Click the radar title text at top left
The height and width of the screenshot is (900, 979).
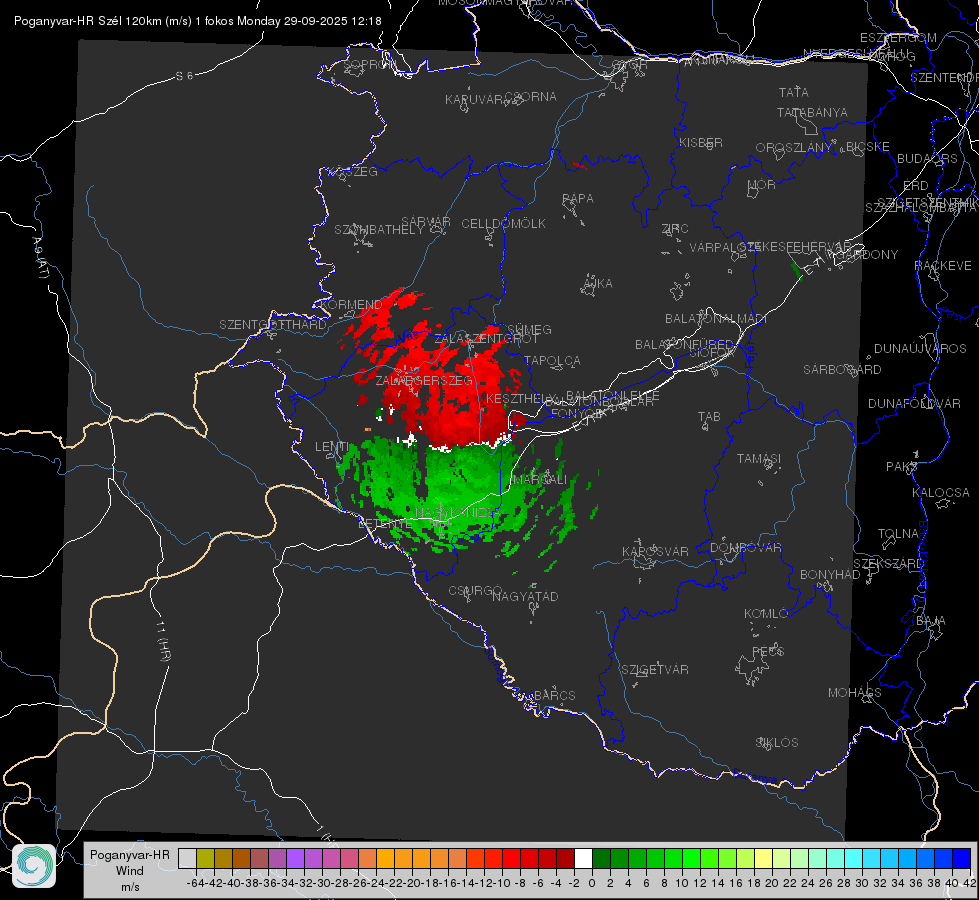pos(197,21)
